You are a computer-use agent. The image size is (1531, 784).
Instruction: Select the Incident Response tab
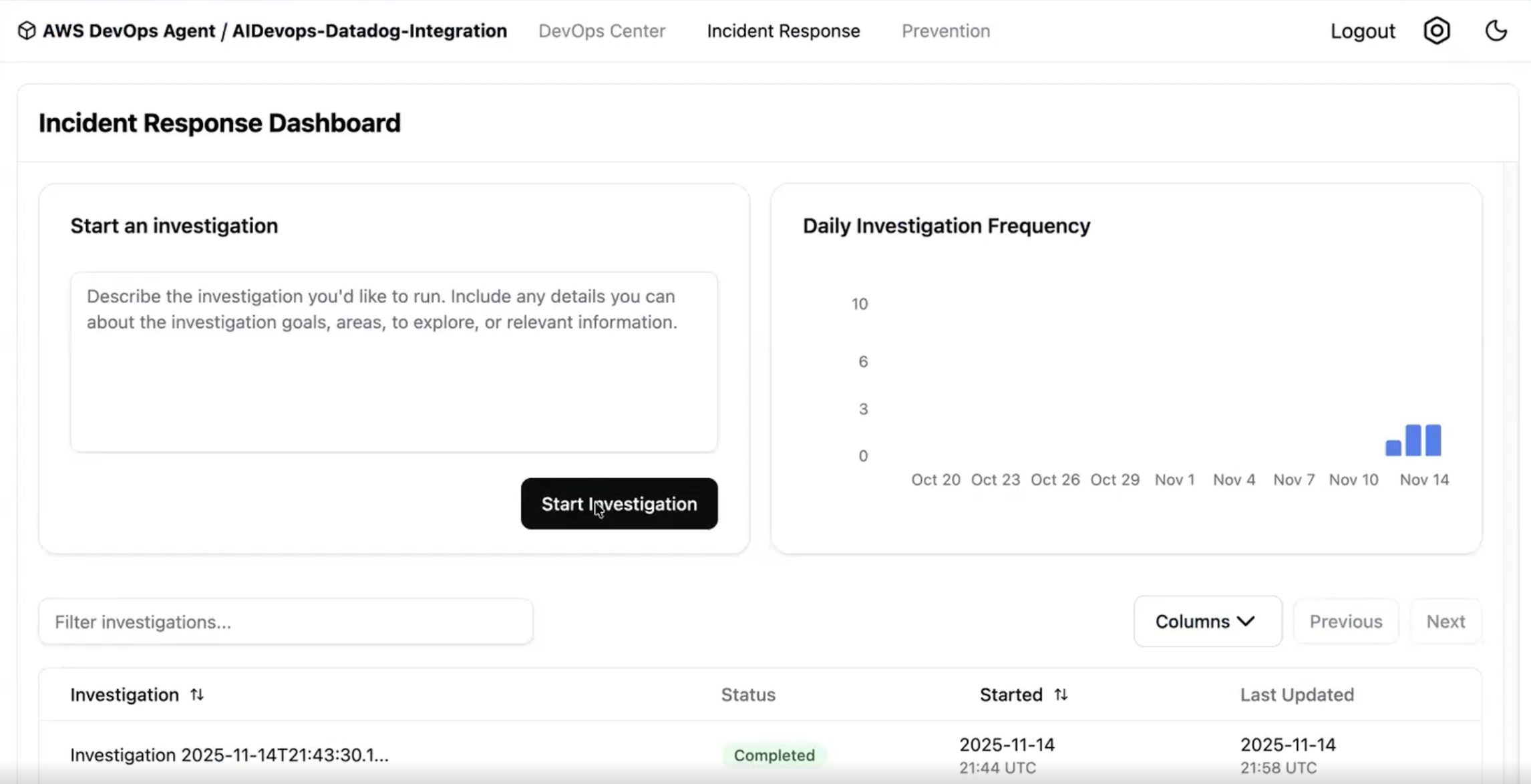coord(783,31)
